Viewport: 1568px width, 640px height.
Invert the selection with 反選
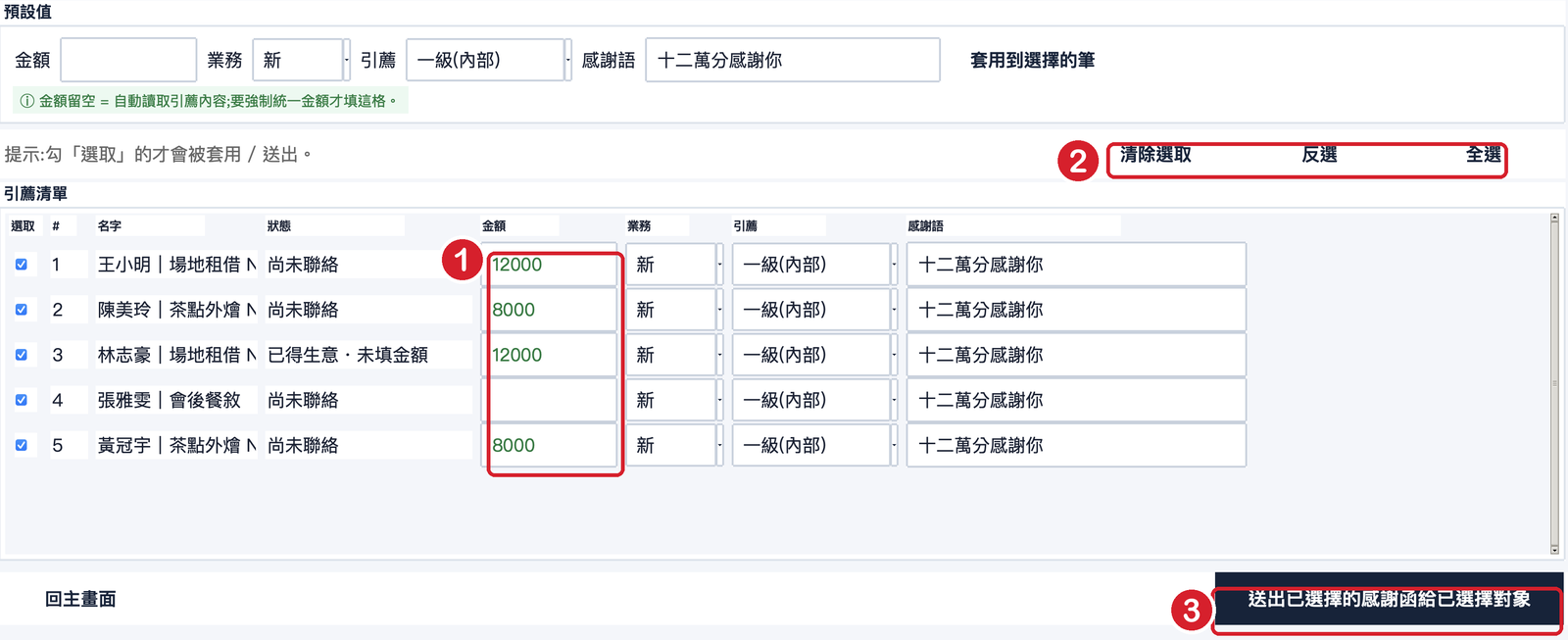pyautogui.click(x=1319, y=155)
